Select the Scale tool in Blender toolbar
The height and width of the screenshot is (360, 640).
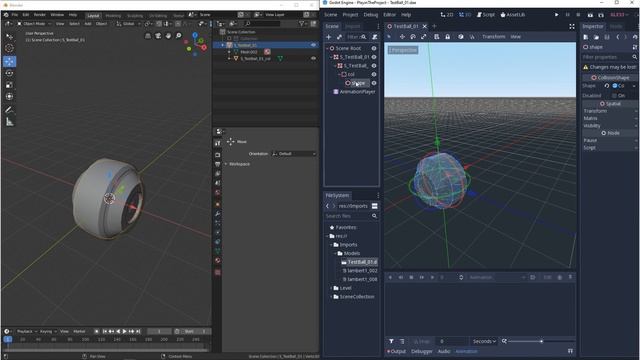point(9,85)
